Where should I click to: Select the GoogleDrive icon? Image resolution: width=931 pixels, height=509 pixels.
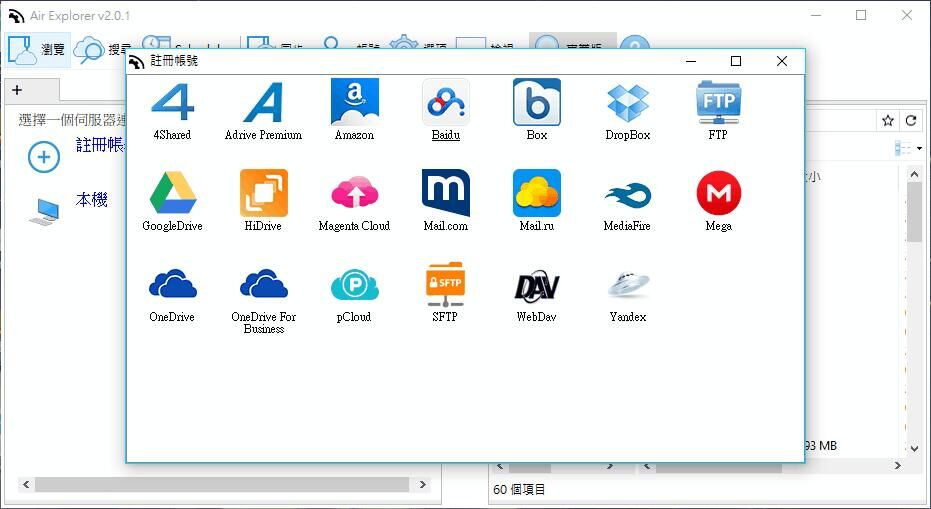click(x=172, y=194)
